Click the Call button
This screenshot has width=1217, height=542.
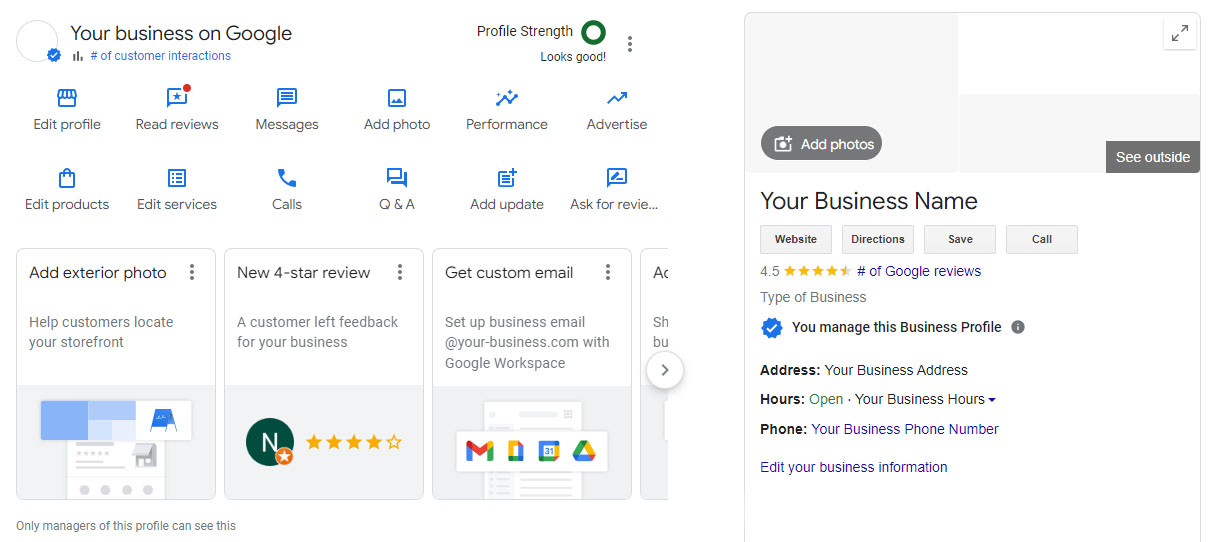[x=1042, y=239]
